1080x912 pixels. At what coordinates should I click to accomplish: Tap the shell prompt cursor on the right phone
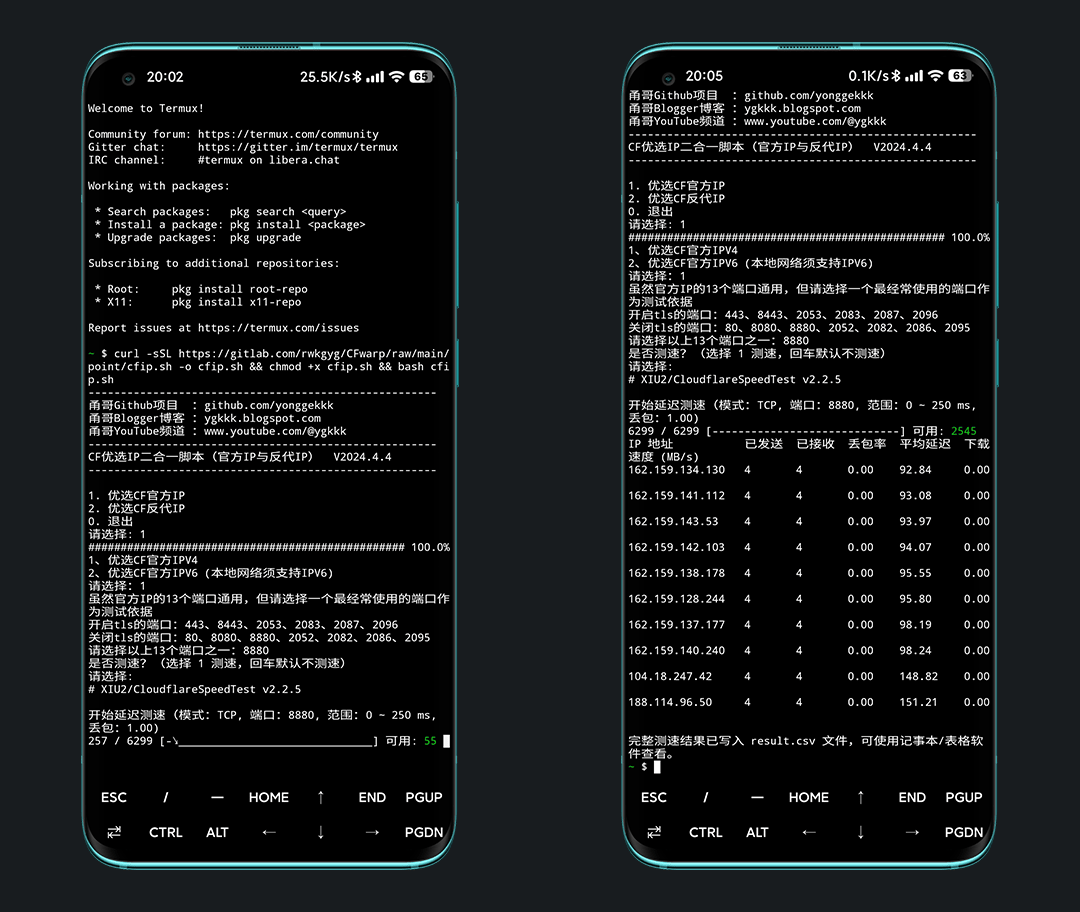pos(657,767)
